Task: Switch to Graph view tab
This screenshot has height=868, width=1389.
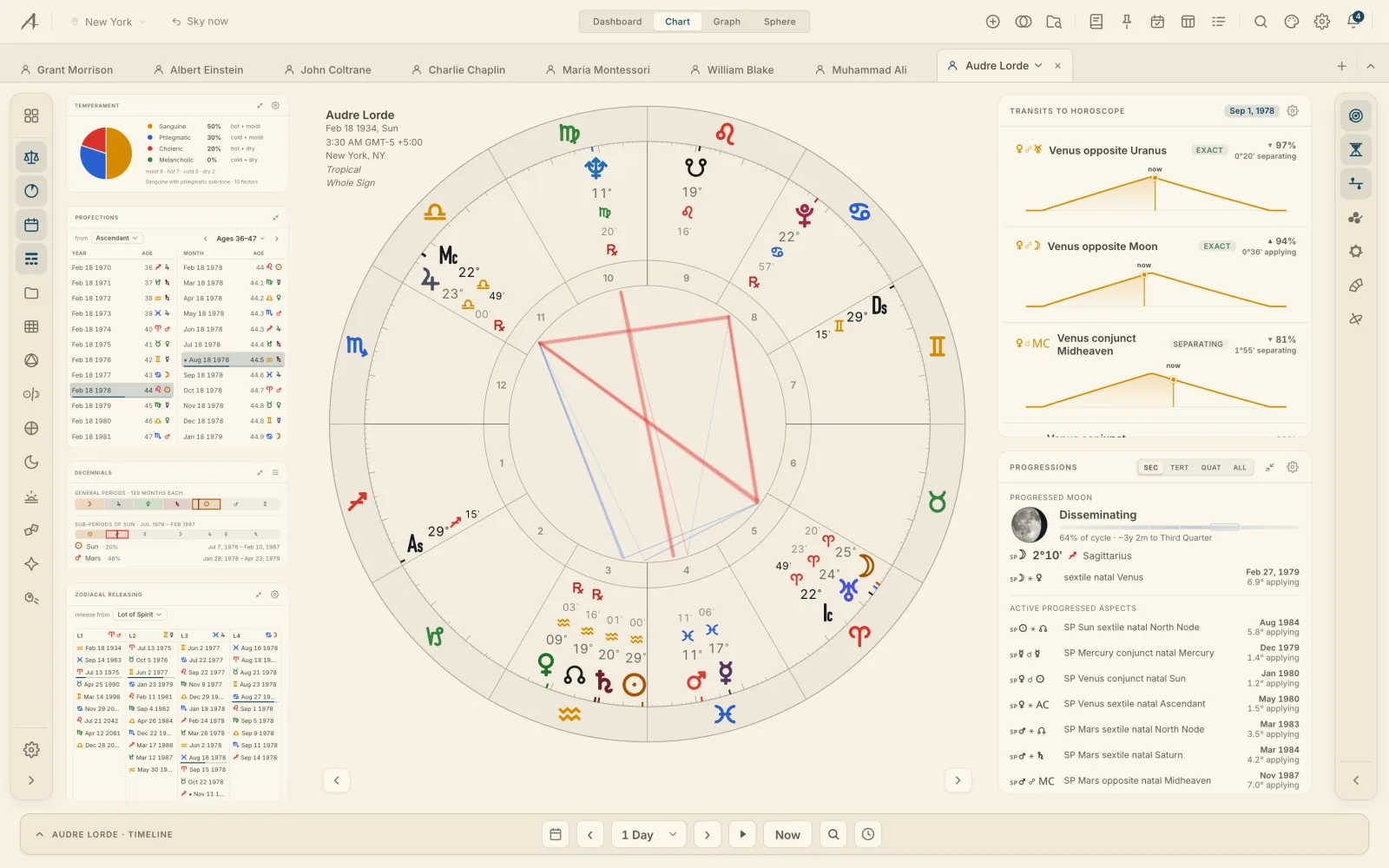Action: click(727, 22)
